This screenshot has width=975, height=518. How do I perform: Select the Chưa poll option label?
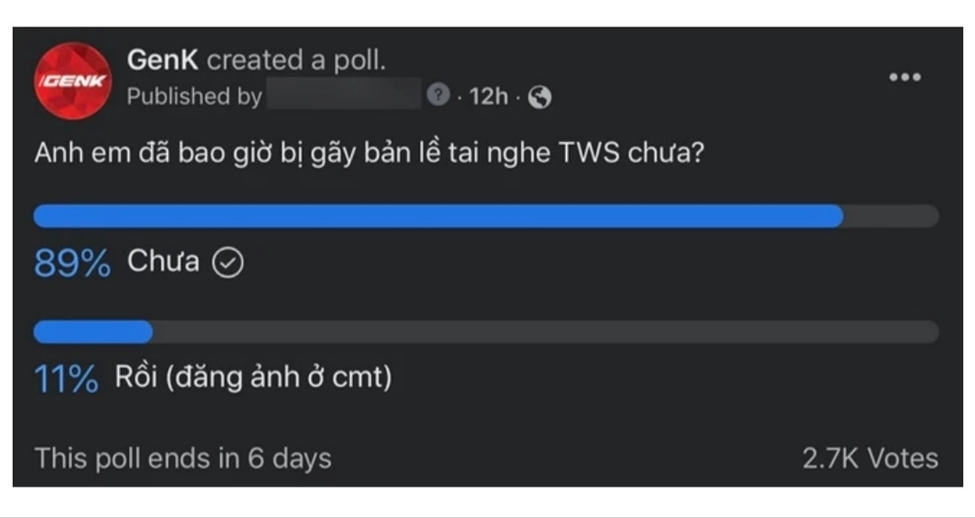(163, 262)
